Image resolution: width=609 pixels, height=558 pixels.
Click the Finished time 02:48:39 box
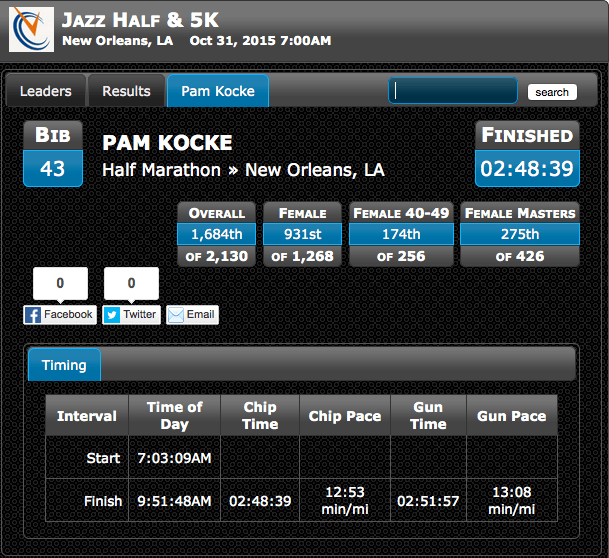click(x=527, y=154)
